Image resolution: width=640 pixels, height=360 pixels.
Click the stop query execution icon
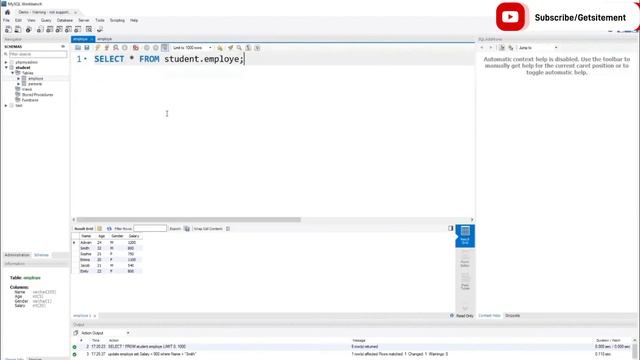point(125,48)
